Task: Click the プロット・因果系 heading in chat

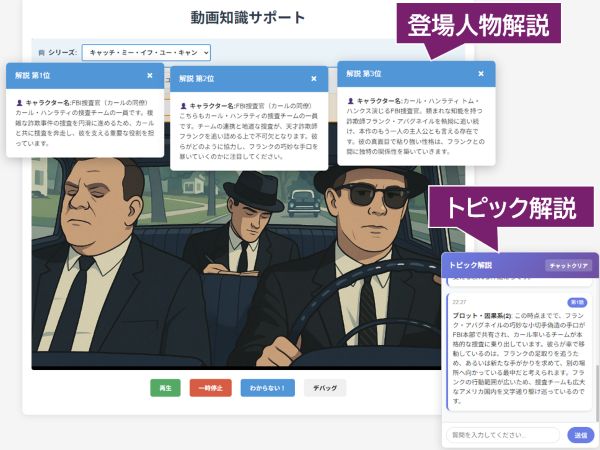Action: [x=482, y=316]
